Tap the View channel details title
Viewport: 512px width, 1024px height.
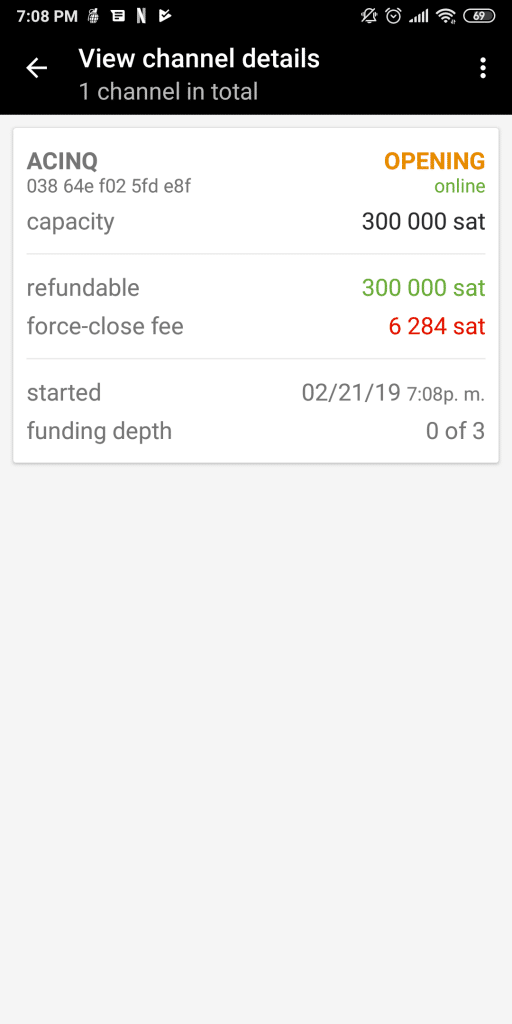coord(199,59)
